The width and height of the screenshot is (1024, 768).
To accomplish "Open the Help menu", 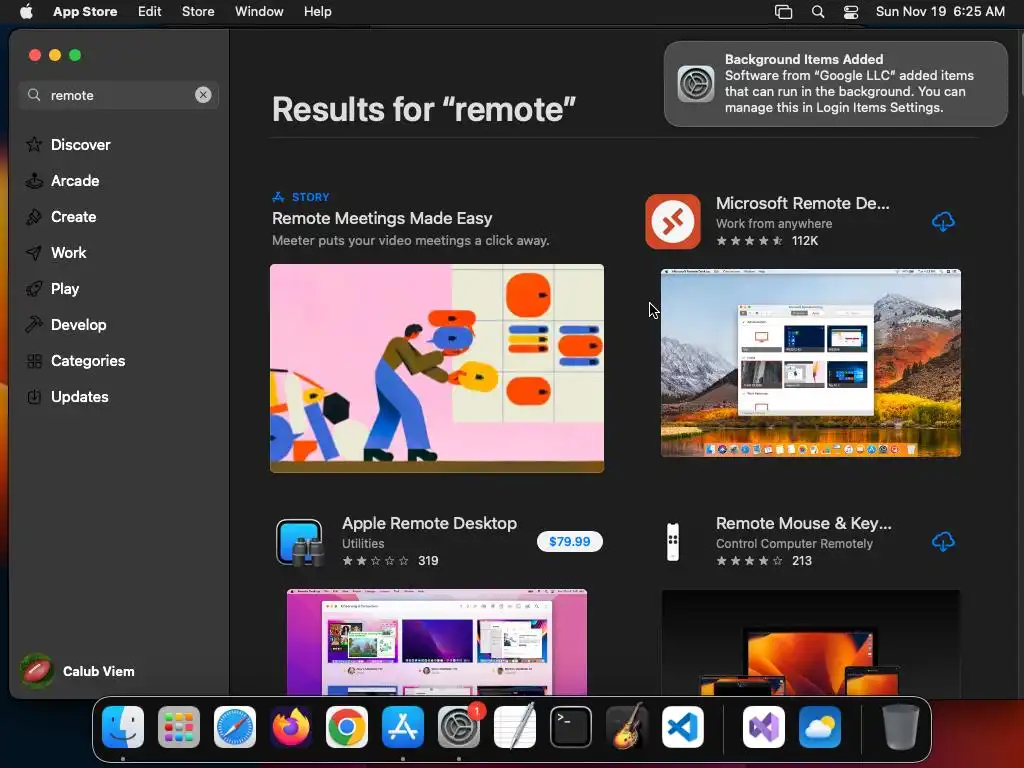I will click(x=317, y=11).
